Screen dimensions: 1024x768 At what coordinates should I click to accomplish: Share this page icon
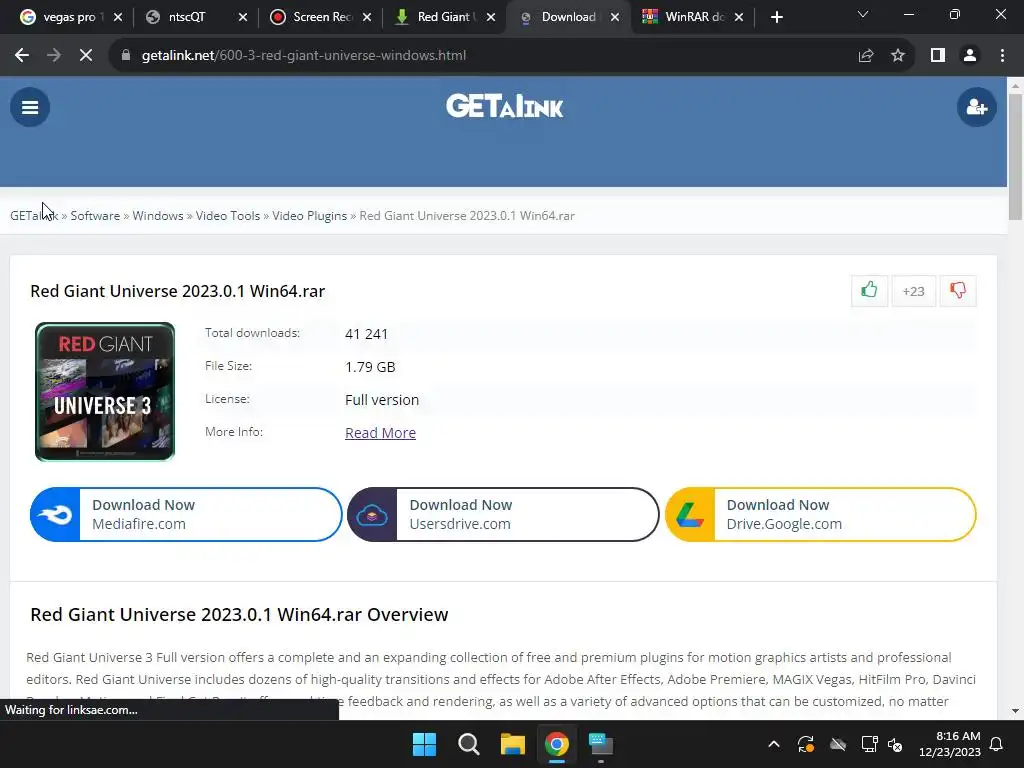[x=866, y=56]
